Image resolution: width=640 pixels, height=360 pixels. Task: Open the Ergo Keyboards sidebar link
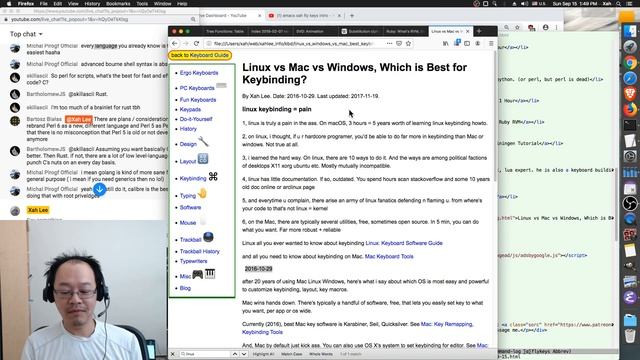[x=199, y=73]
